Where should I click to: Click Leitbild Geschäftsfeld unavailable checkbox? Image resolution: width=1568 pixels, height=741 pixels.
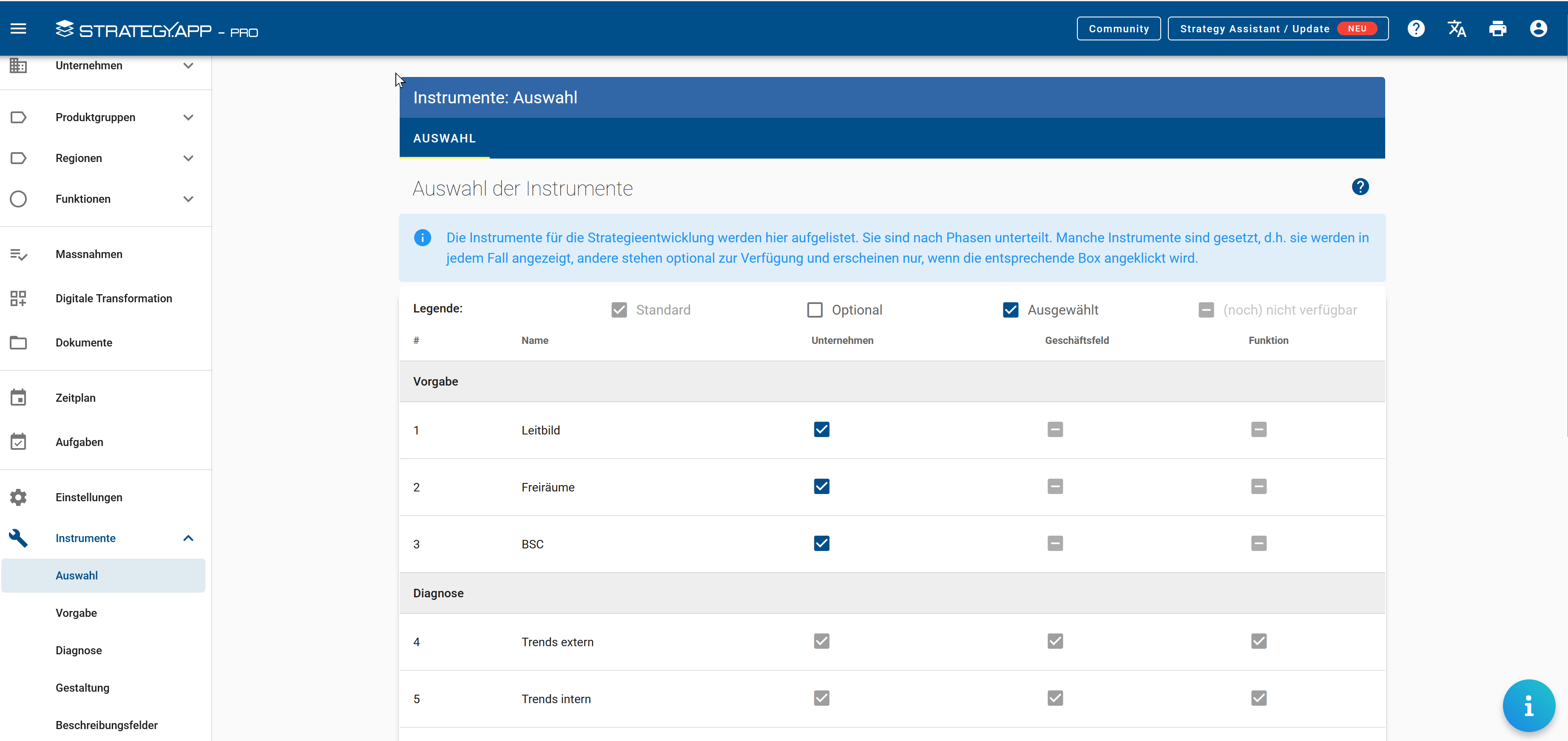click(x=1055, y=429)
